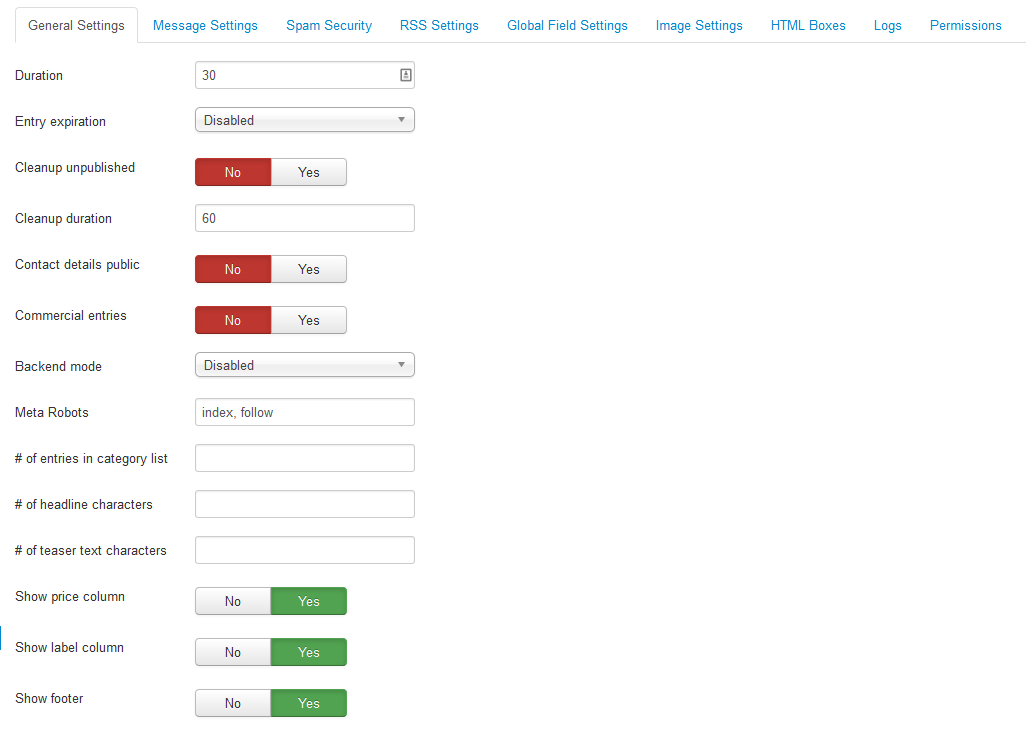This screenshot has height=745, width=1026.
Task: Enable Commercial entries with Yes
Action: click(x=308, y=320)
